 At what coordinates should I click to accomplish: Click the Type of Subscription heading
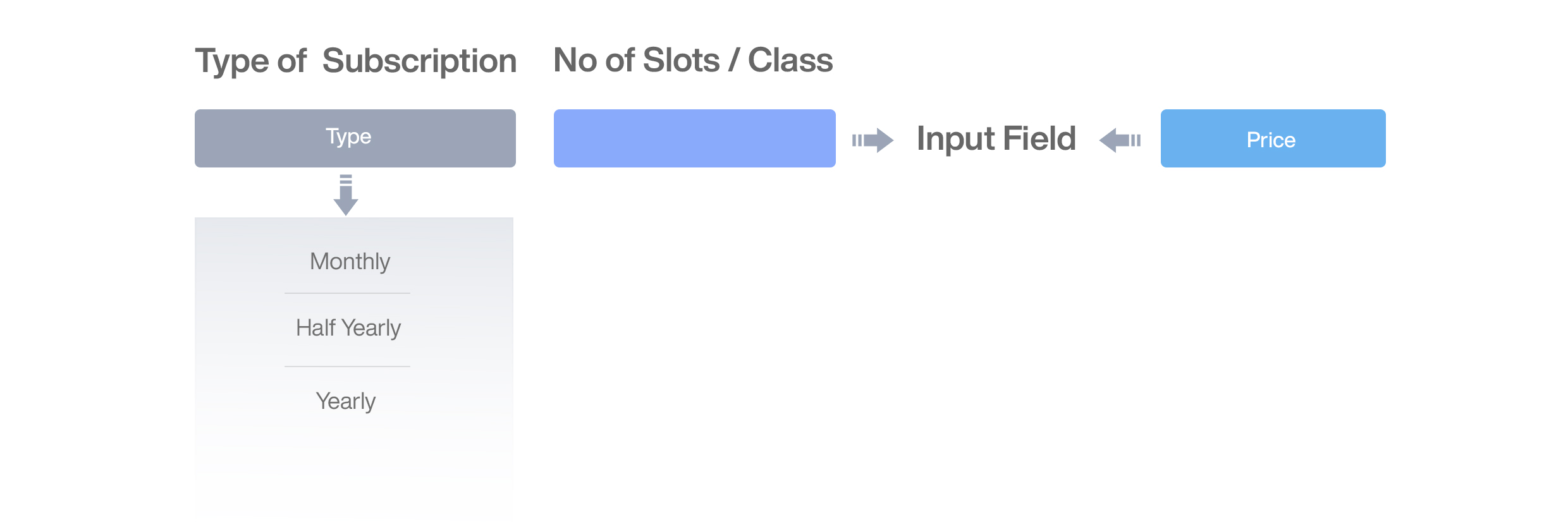[x=356, y=61]
